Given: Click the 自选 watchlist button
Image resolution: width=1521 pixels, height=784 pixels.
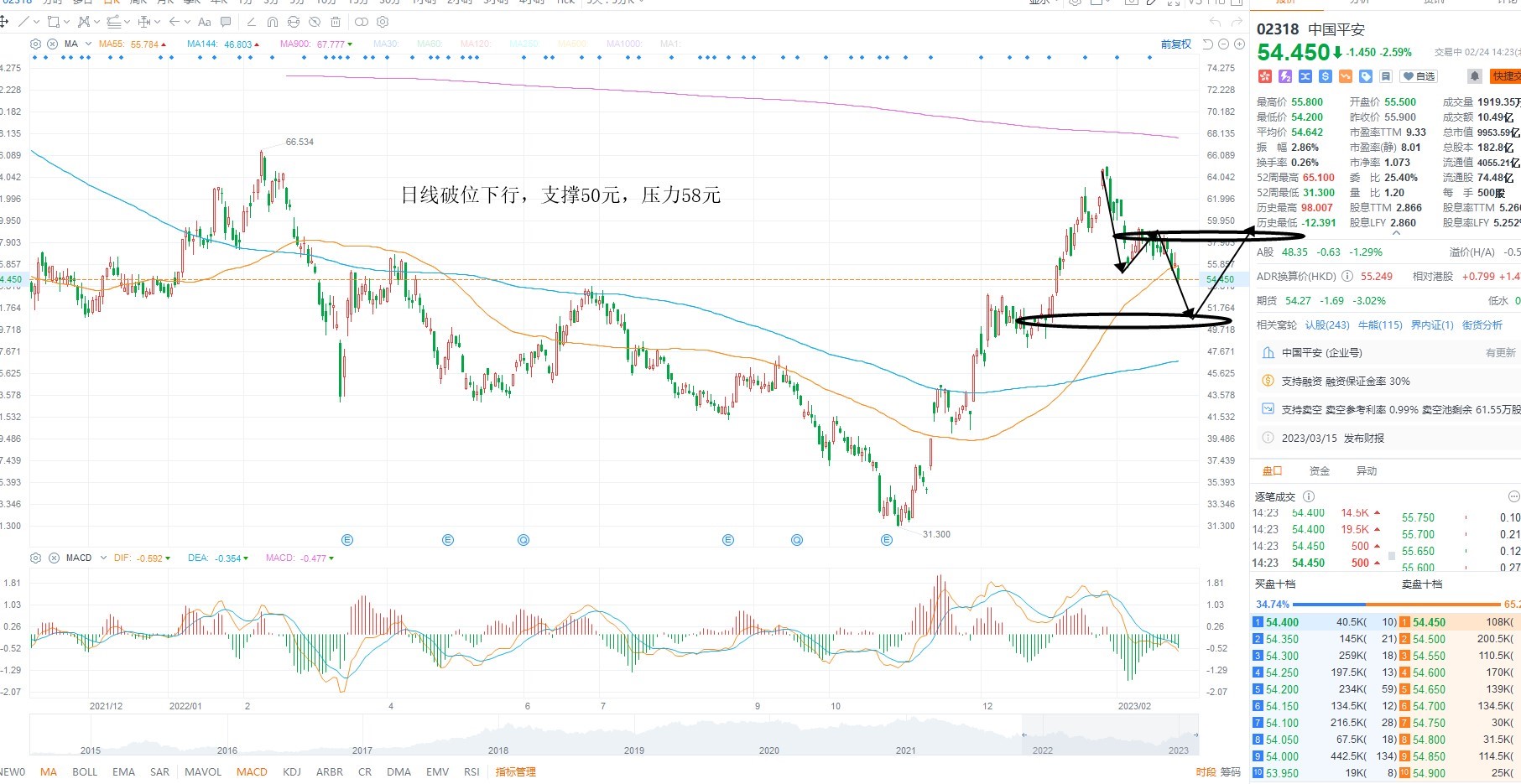Looking at the screenshot, I should [1419, 76].
